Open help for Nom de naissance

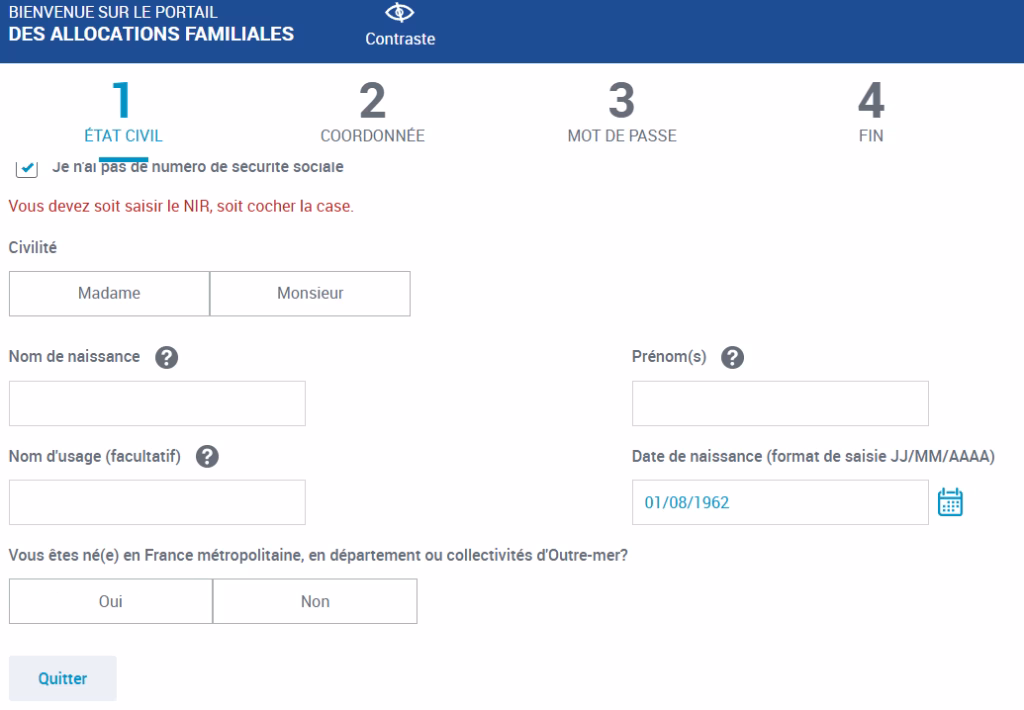click(x=167, y=358)
